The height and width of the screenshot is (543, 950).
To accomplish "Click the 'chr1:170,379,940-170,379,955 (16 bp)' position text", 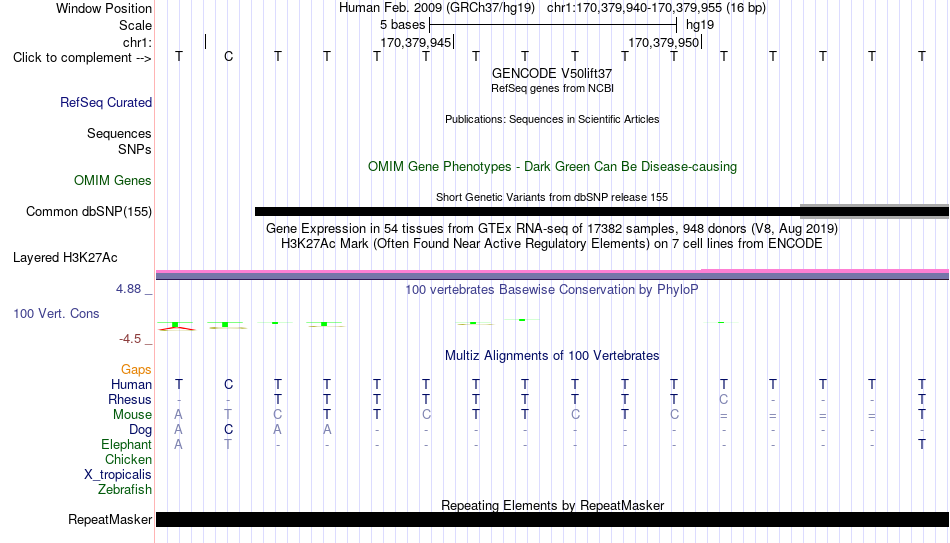I will point(656,8).
